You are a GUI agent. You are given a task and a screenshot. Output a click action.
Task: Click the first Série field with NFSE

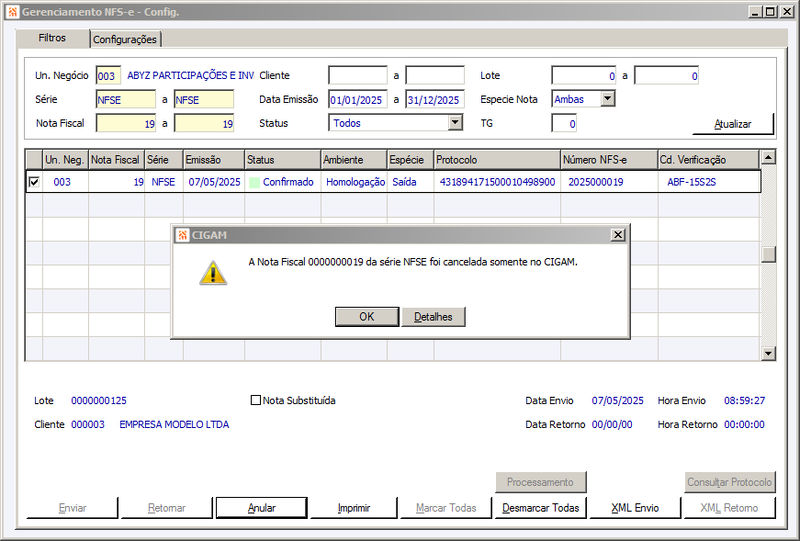[126, 100]
